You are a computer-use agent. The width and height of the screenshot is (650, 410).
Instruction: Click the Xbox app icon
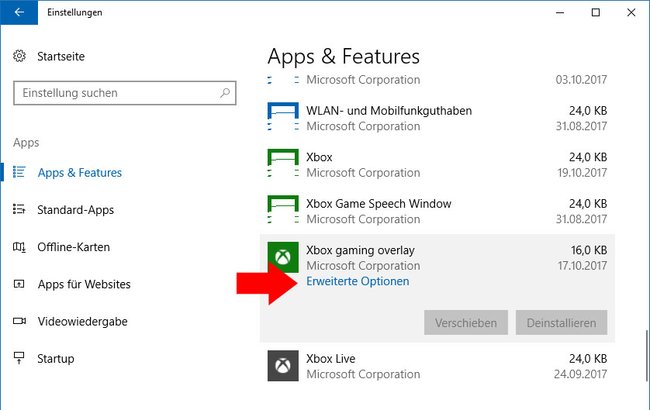[x=283, y=163]
